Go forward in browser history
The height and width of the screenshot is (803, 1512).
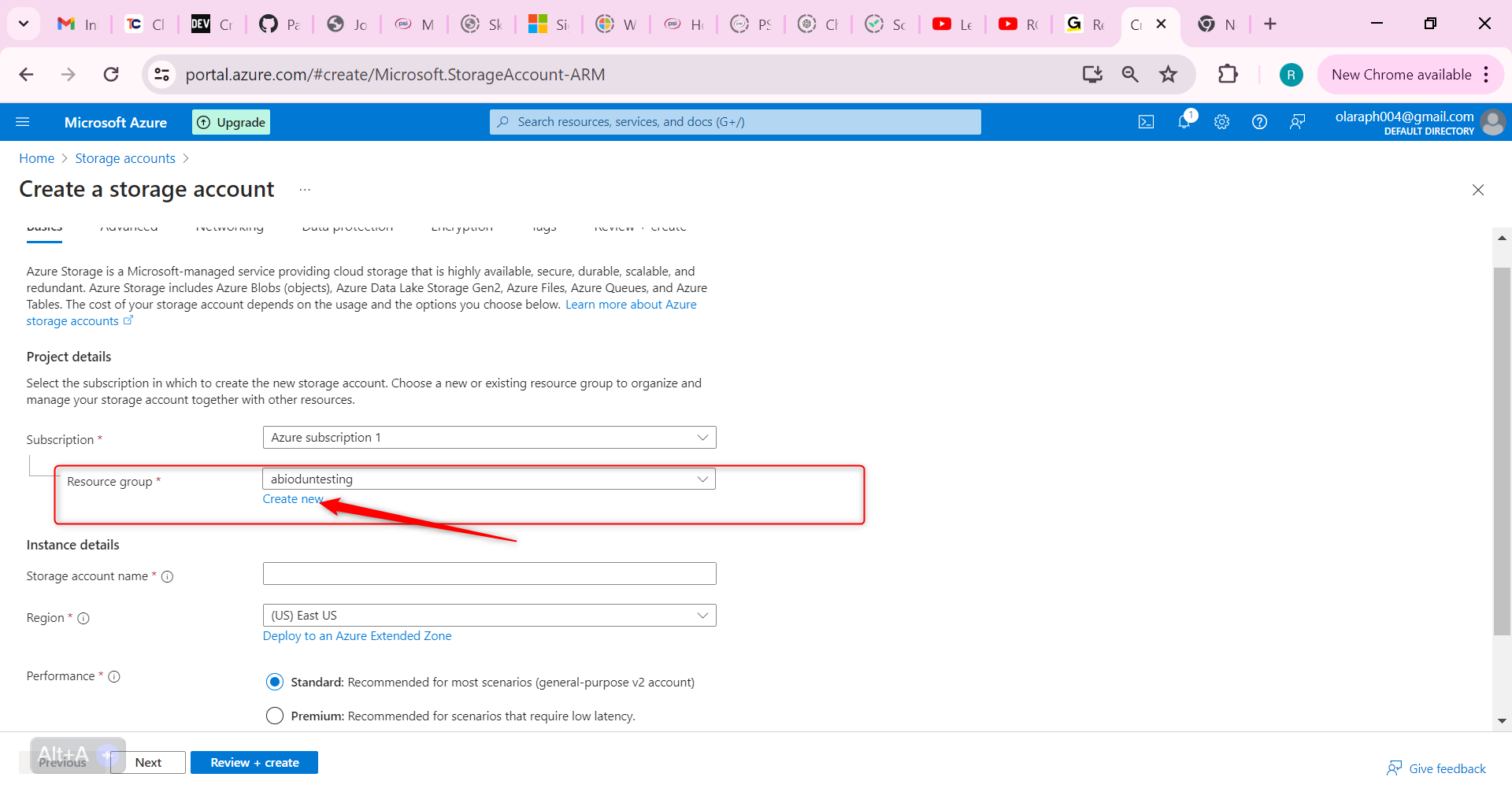(x=69, y=75)
